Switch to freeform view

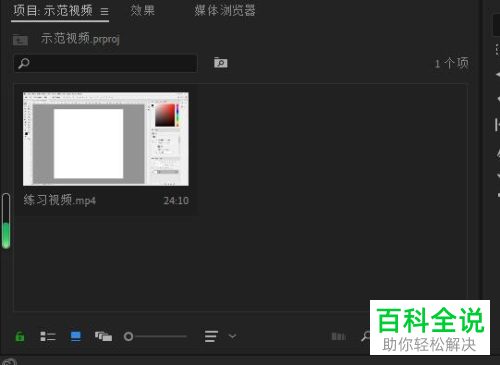[x=103, y=336]
